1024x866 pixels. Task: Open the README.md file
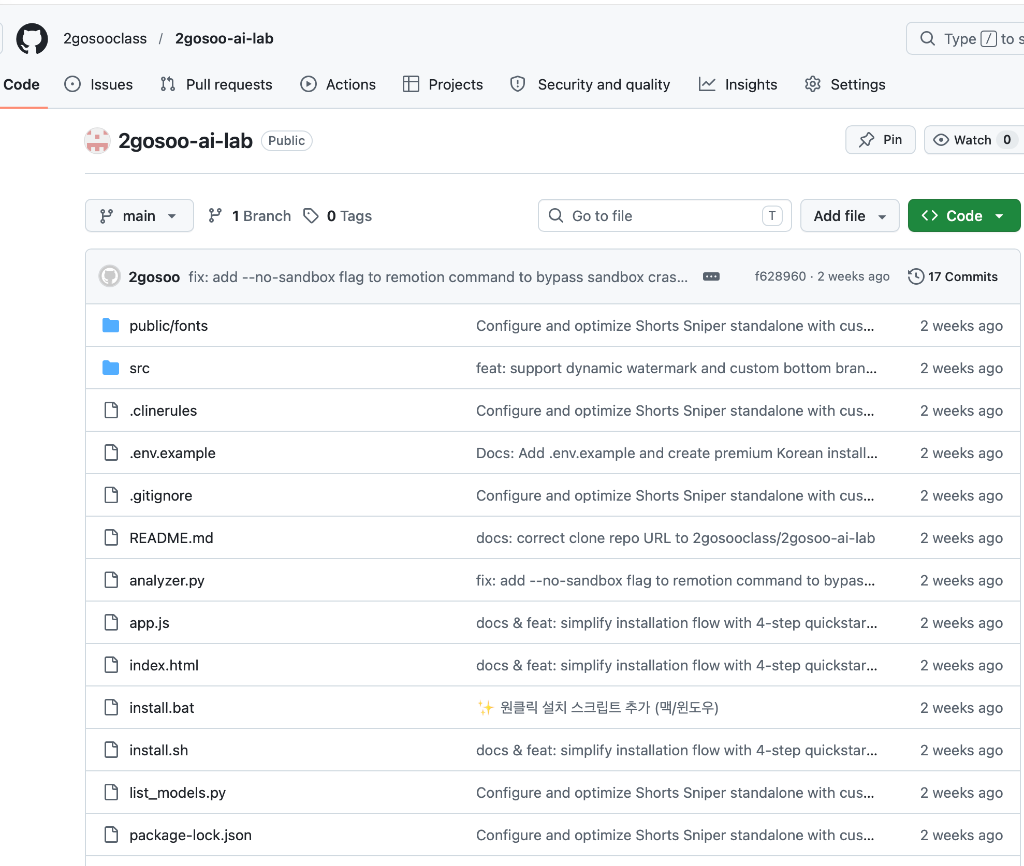click(171, 538)
